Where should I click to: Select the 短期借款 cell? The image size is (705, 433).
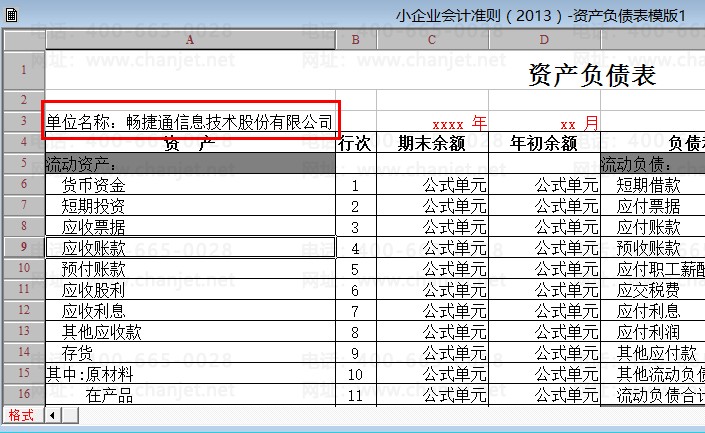(653, 185)
